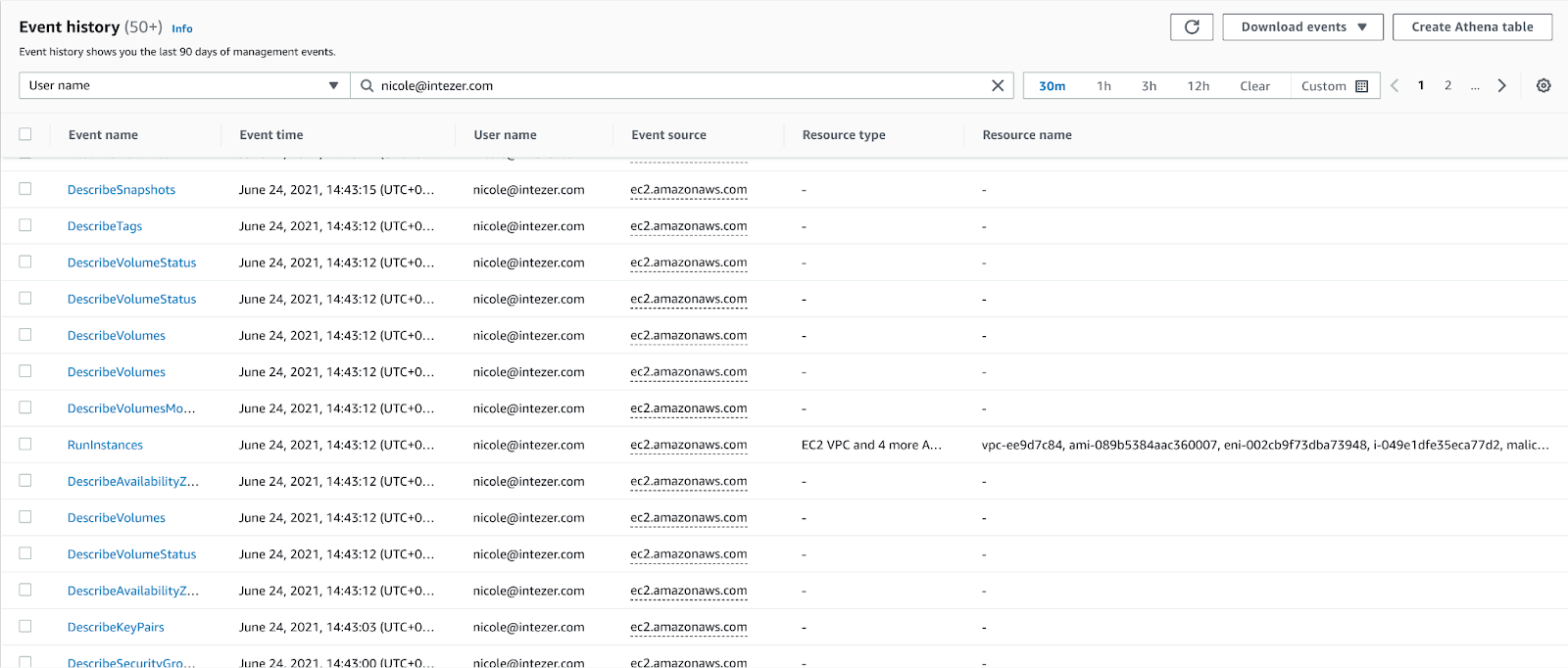Image resolution: width=1568 pixels, height=668 pixels.
Task: Select the RunInstances row checkbox
Action: point(25,444)
